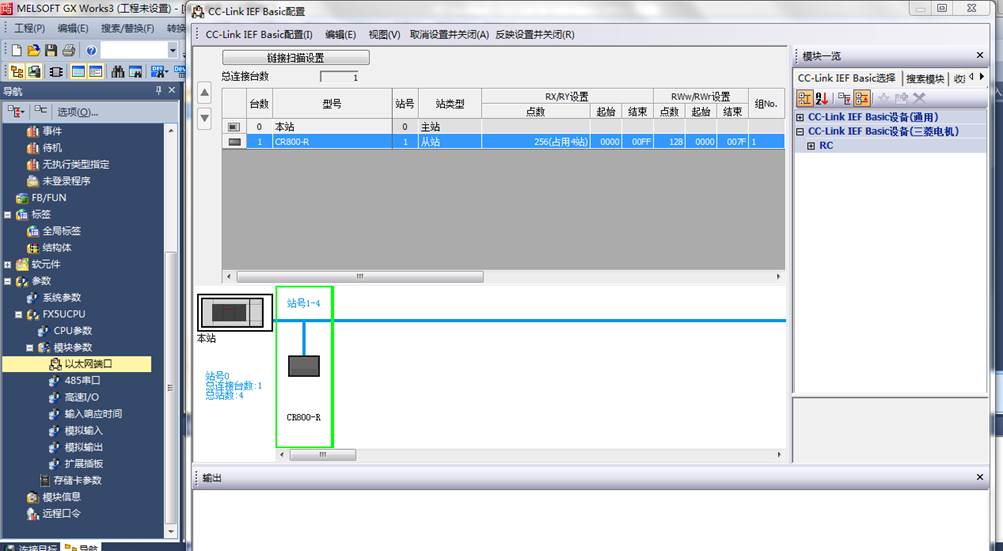Select the CR800-R device image in diagram
Screen dimensions: 1003x551
pyautogui.click(x=304, y=366)
